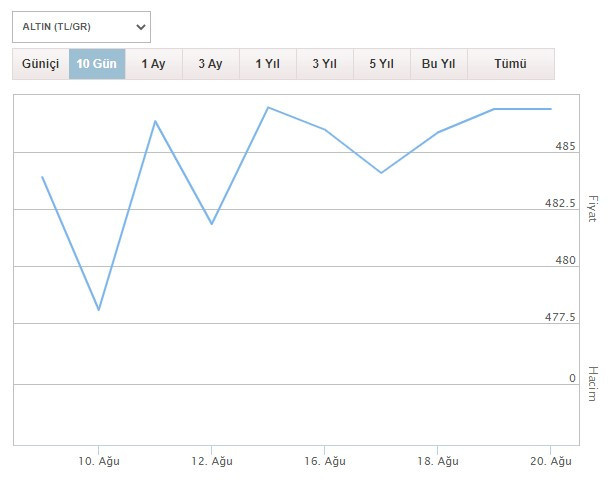The width and height of the screenshot is (616, 497).
Task: Click the 18. Ağu date label
Action: pyautogui.click(x=438, y=461)
